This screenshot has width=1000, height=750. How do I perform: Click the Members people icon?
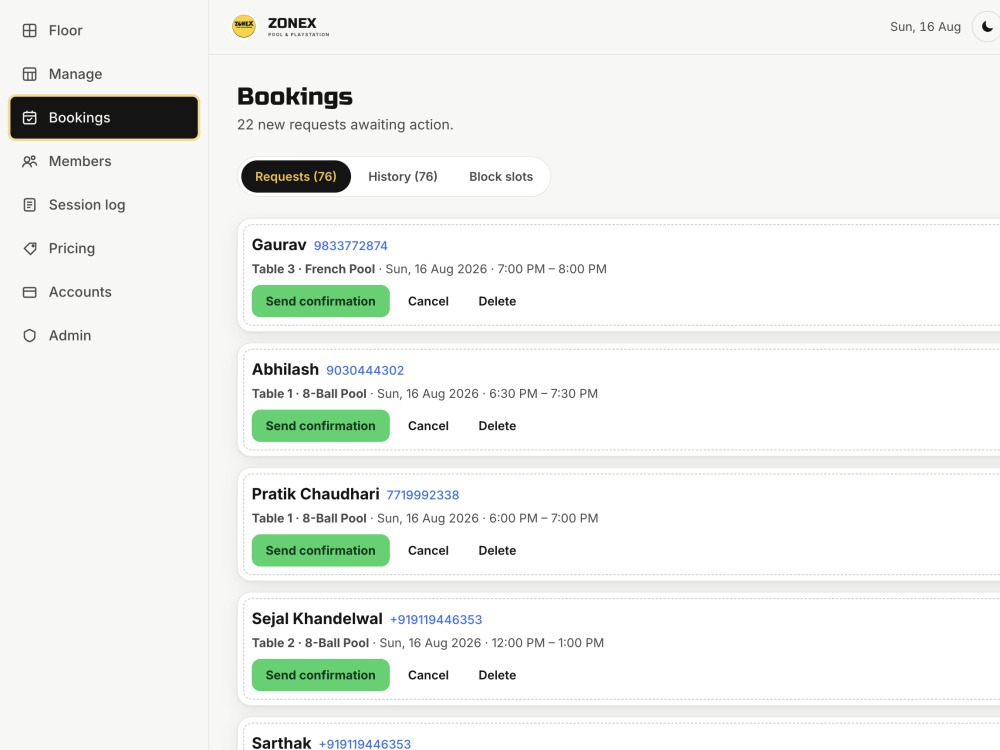tap(29, 161)
